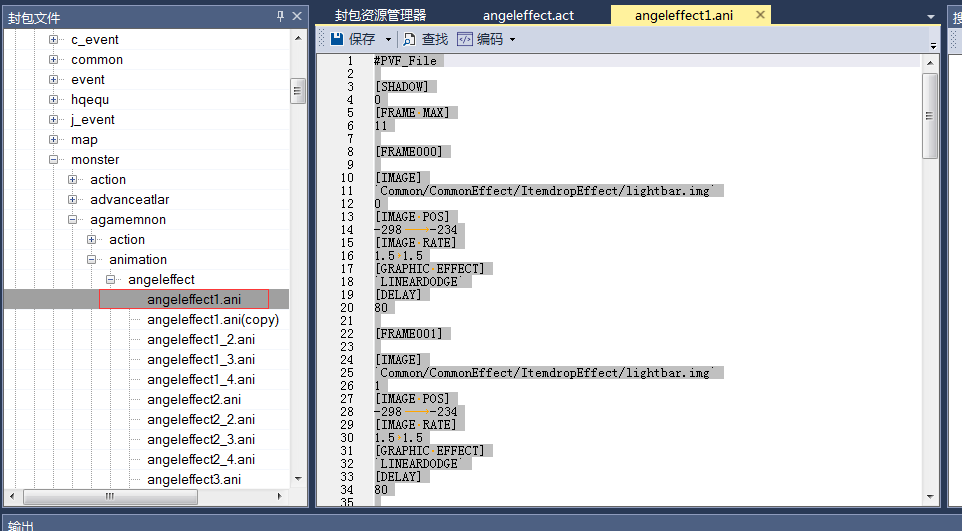This screenshot has width=962, height=531.
Task: Expand the c_event folder
Action: tap(53, 40)
